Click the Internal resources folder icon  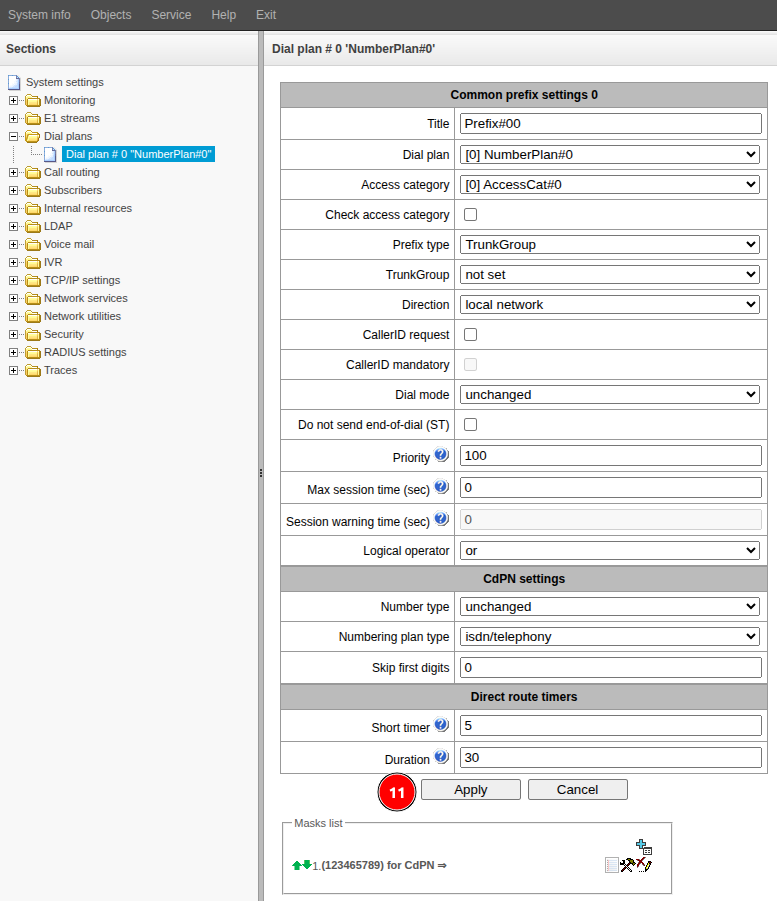click(33, 209)
